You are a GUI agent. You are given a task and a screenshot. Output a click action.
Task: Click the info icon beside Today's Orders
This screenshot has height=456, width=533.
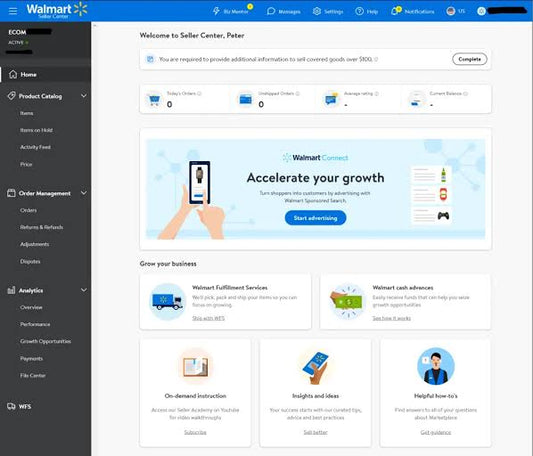[x=200, y=94]
